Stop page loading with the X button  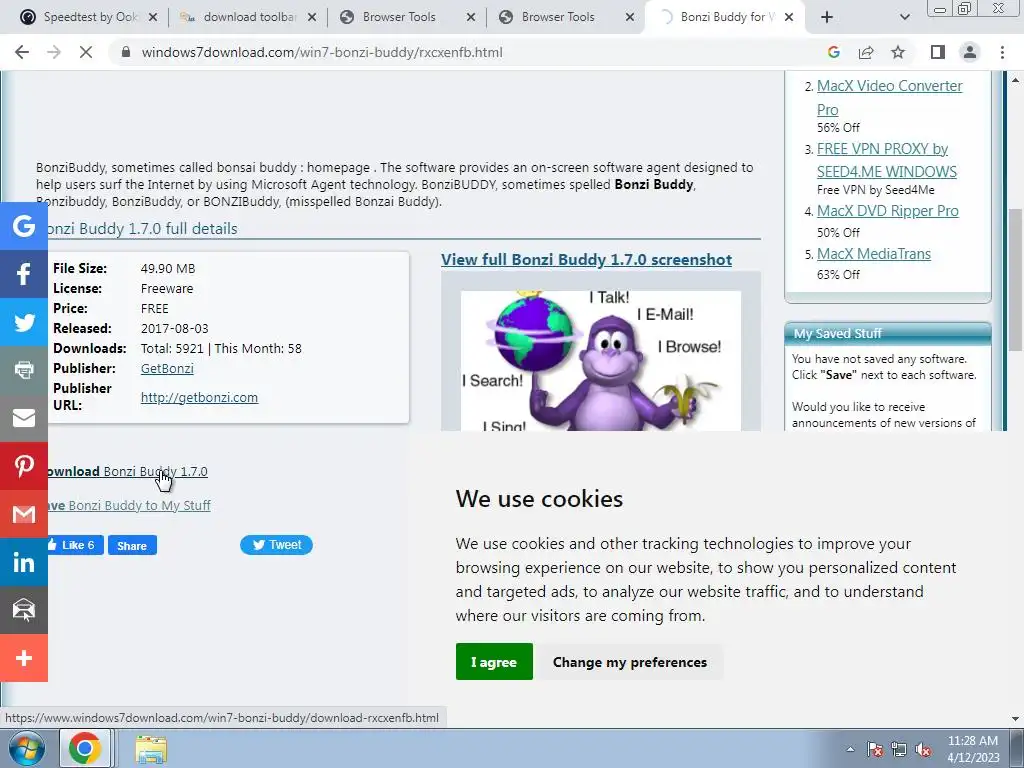[x=86, y=52]
